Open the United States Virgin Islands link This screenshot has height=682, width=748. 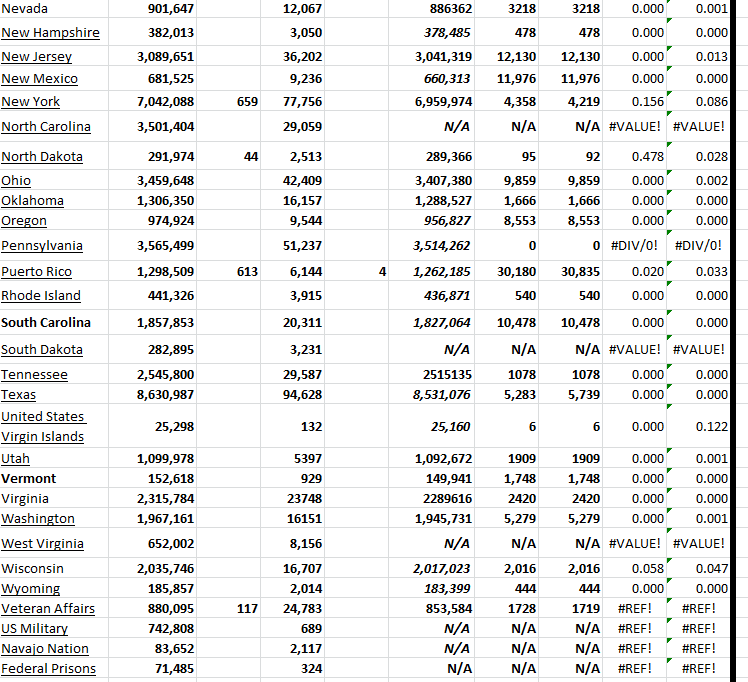click(43, 427)
